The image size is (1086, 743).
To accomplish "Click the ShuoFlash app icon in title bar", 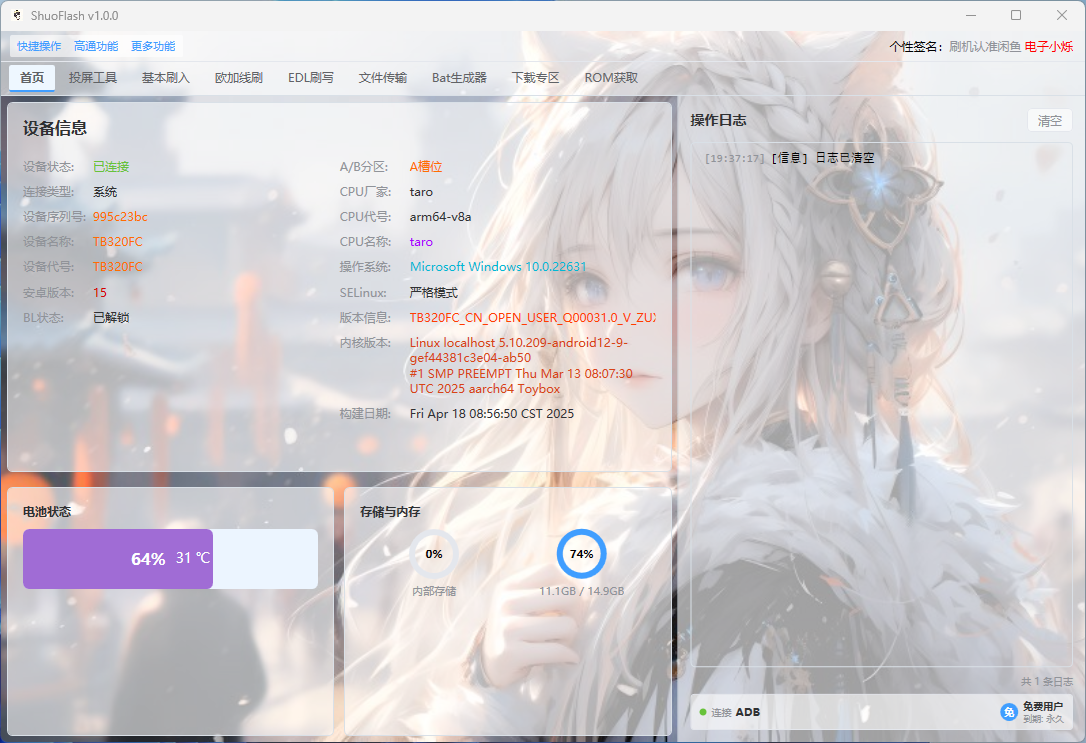I will tap(17, 15).
